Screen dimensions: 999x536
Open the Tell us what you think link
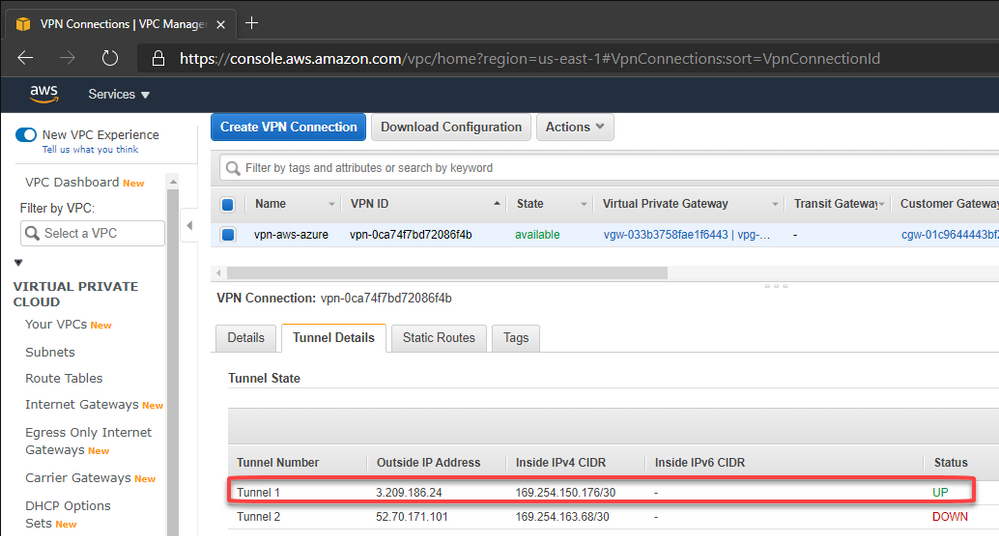[90, 150]
